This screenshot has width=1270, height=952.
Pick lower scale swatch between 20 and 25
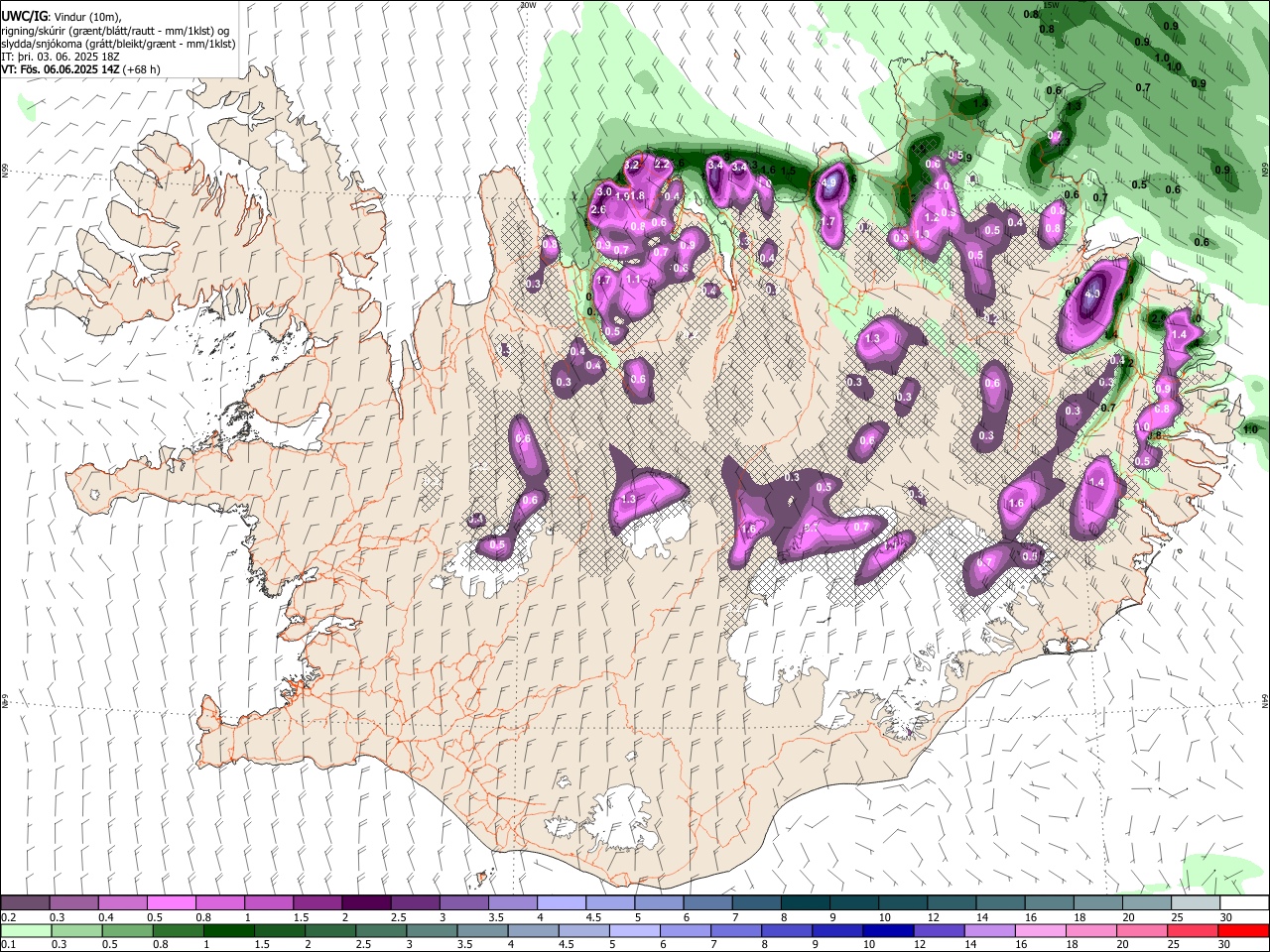[1142, 930]
